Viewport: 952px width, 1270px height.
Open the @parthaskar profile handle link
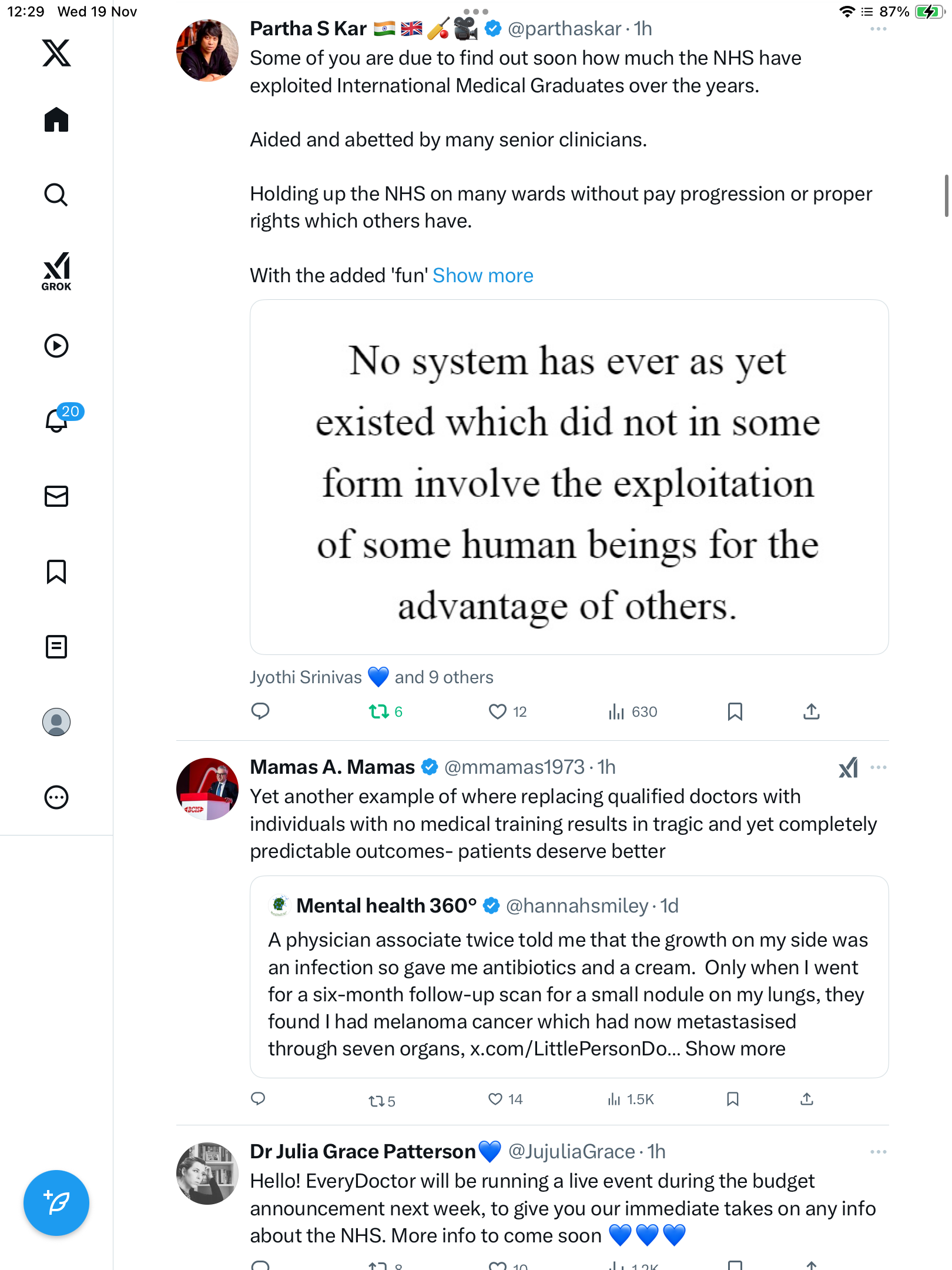(x=564, y=29)
